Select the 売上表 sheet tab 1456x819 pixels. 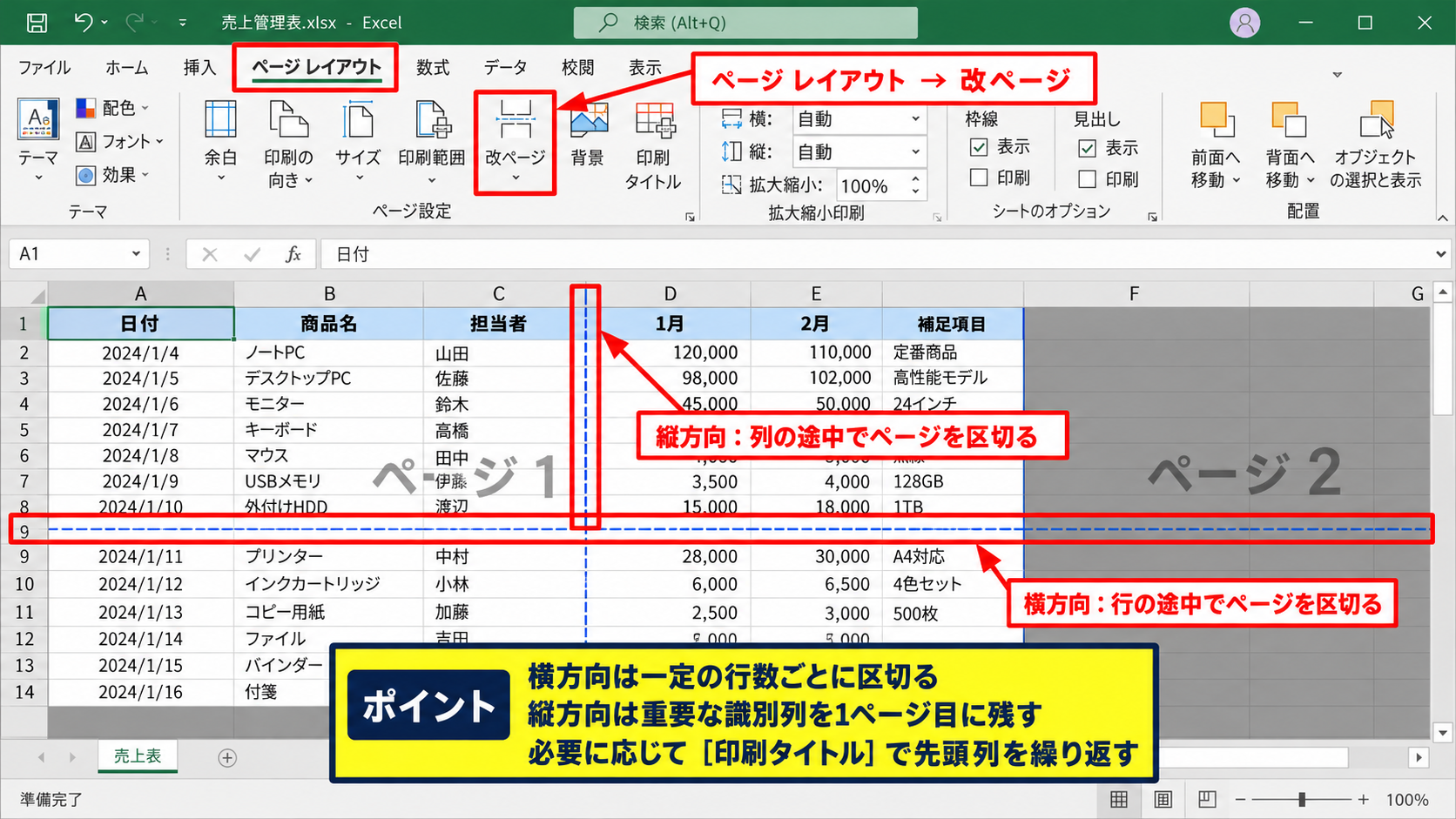tap(138, 756)
